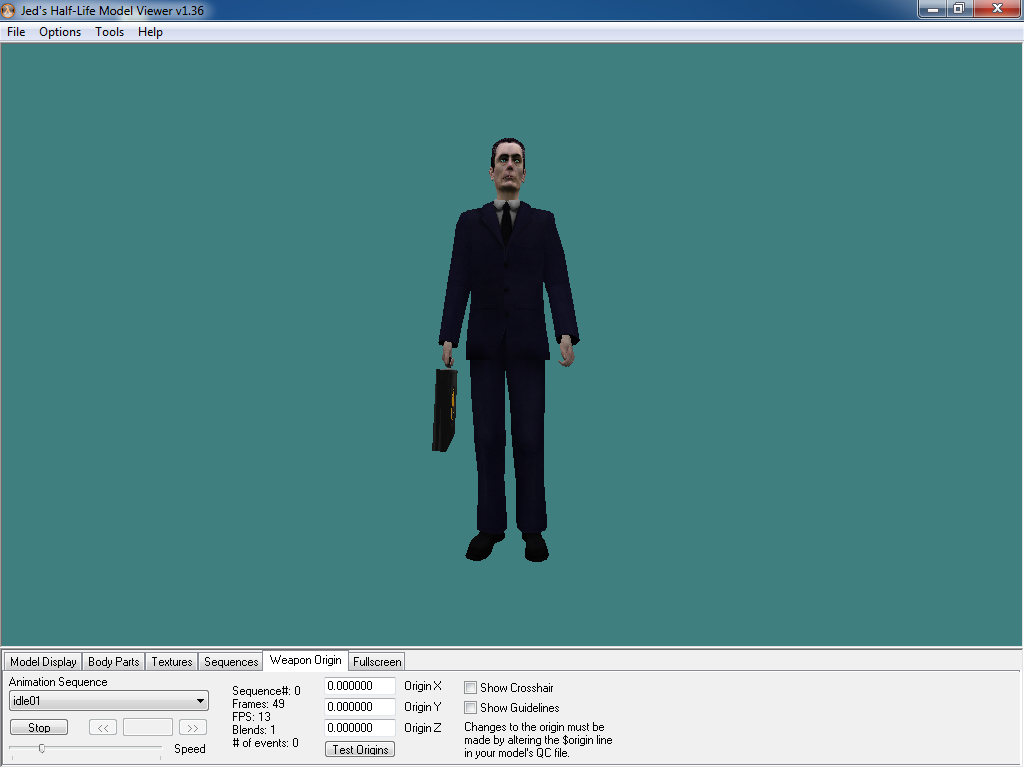Click the '# of events: 0' text
The image size is (1024, 768).
pos(266,743)
